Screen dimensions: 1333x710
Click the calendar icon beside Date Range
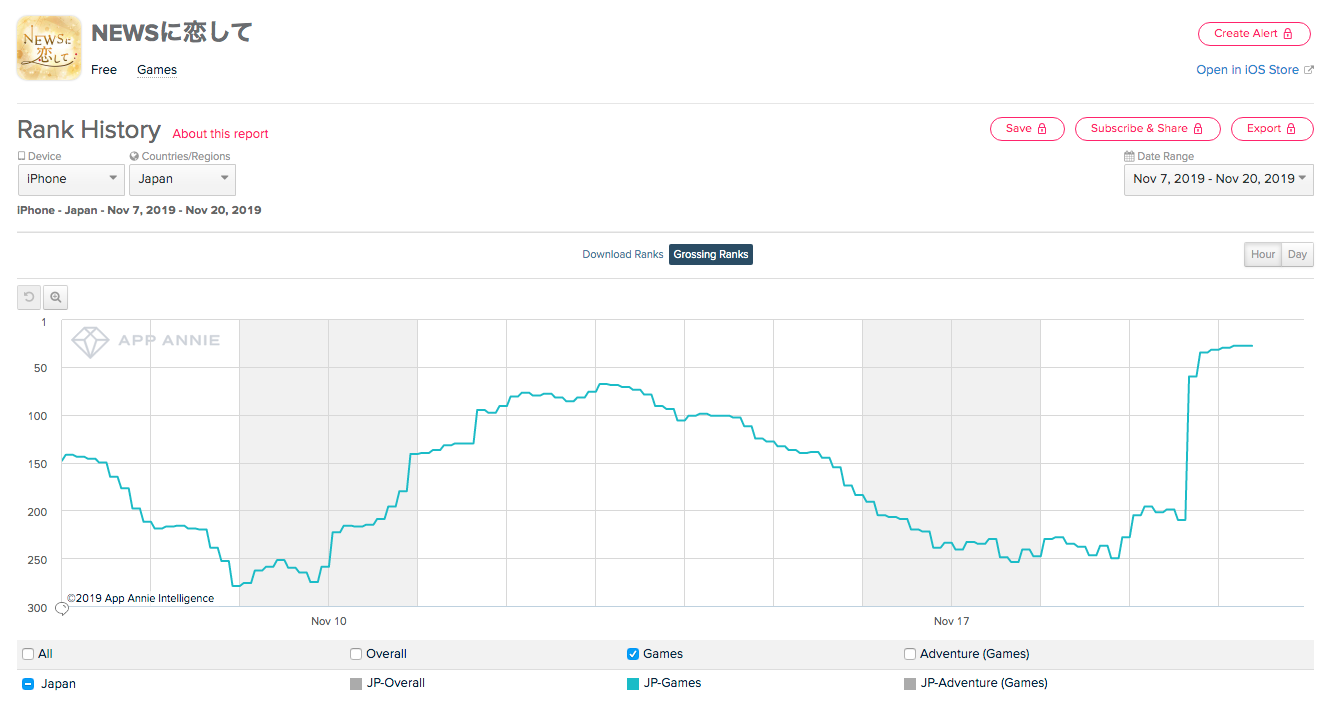tap(1129, 156)
